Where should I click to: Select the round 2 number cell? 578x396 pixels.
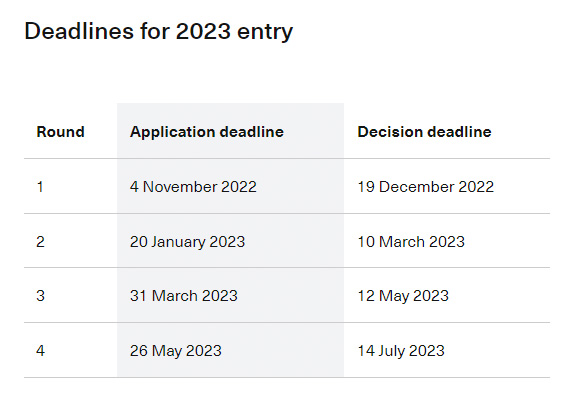click(41, 242)
